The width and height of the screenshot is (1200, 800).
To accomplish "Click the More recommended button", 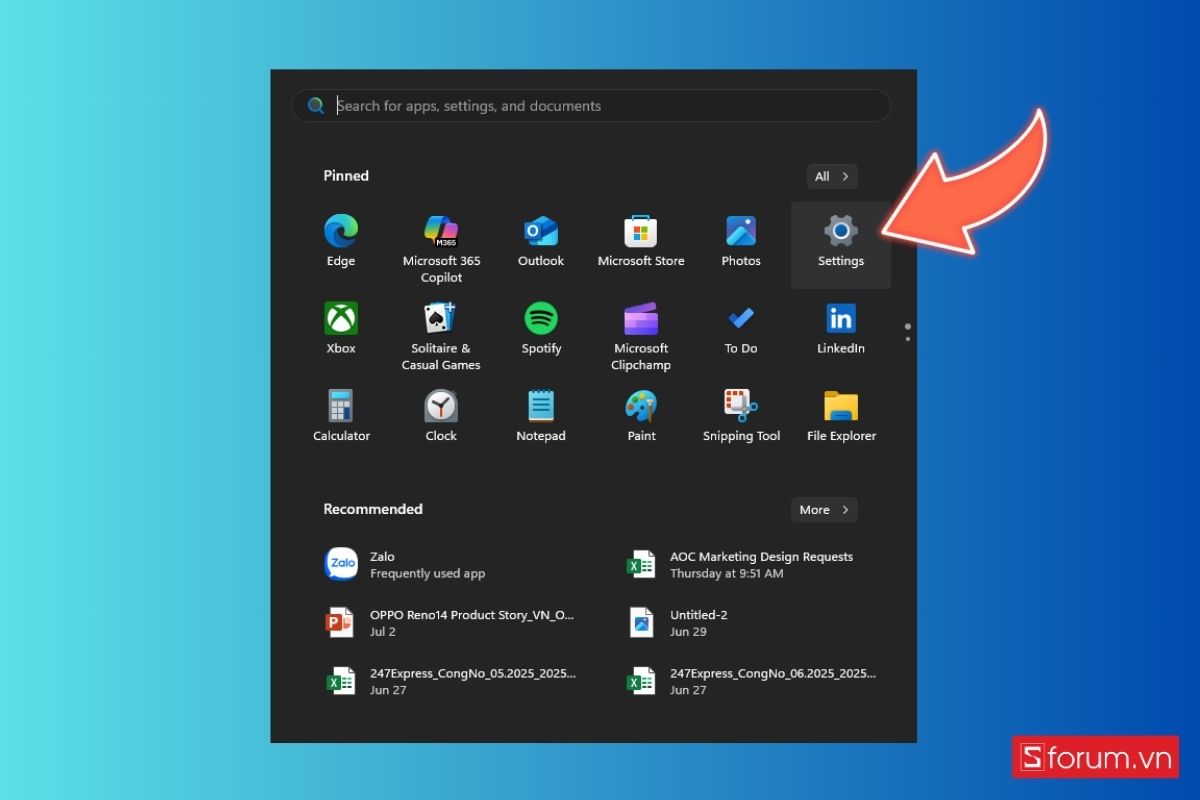I will 824,510.
